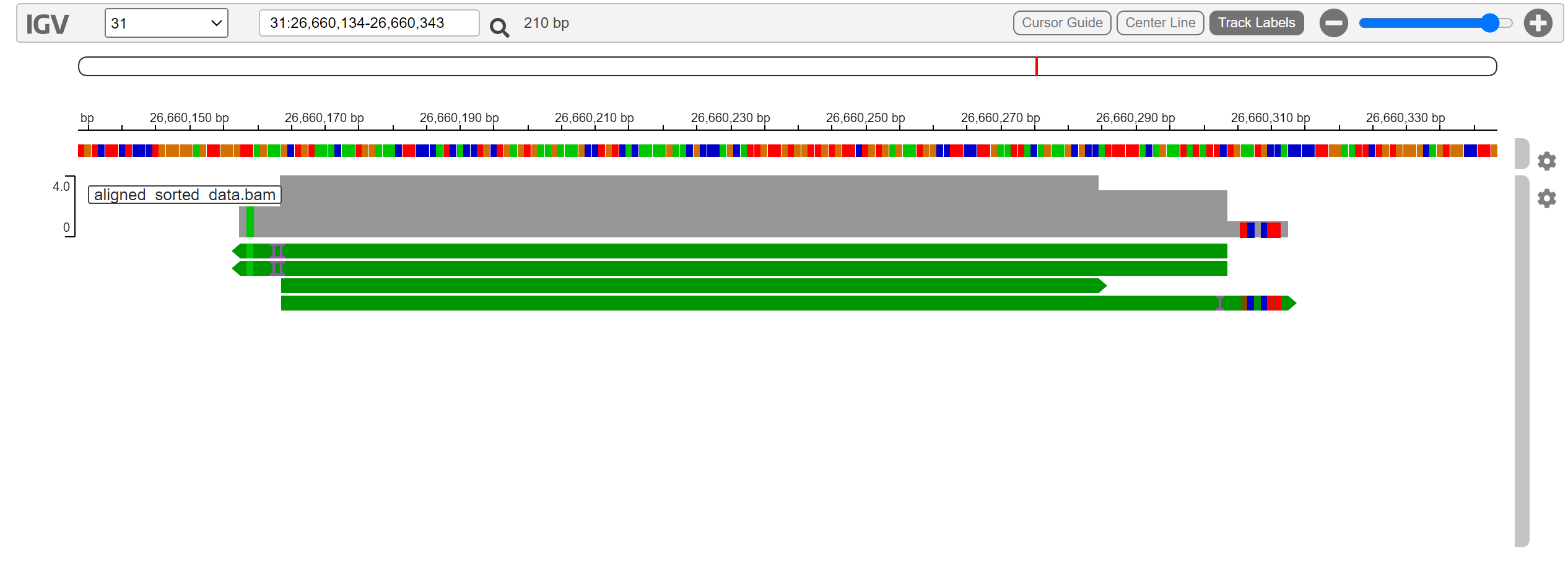Toggle the Cursor Guide button
The height and width of the screenshot is (577, 1568).
tap(1062, 23)
